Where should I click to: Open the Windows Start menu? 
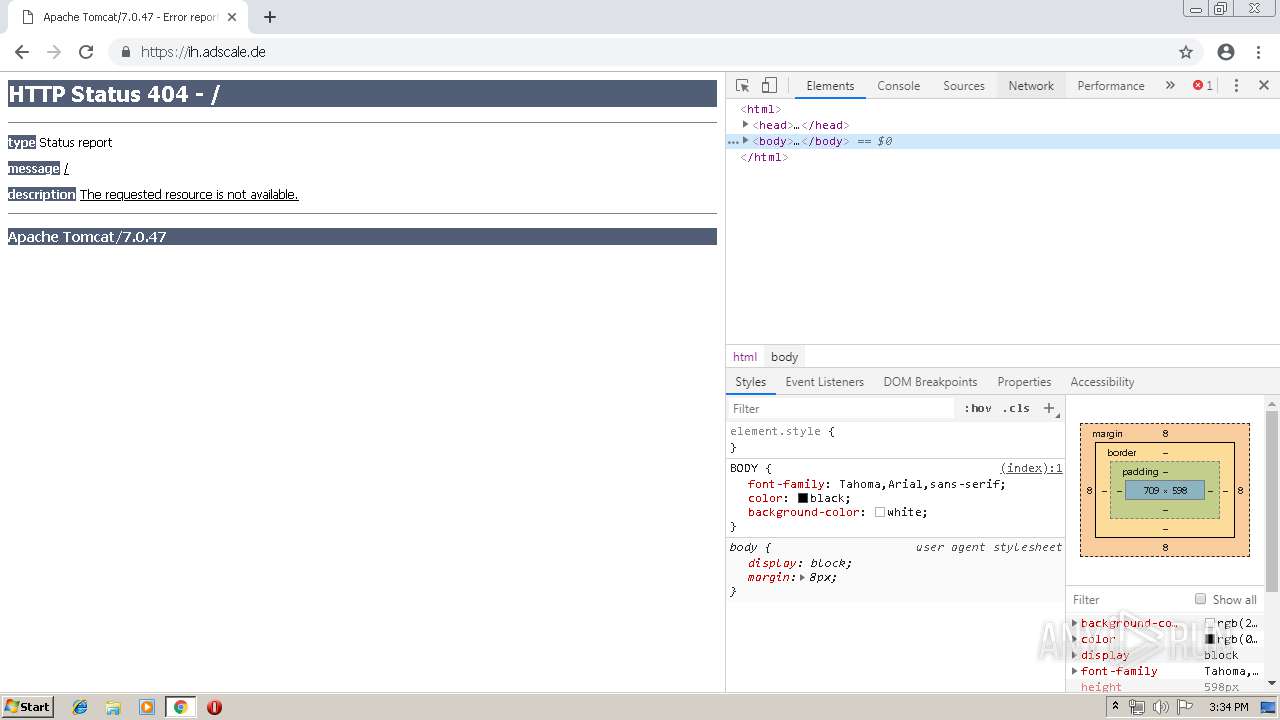click(27, 706)
